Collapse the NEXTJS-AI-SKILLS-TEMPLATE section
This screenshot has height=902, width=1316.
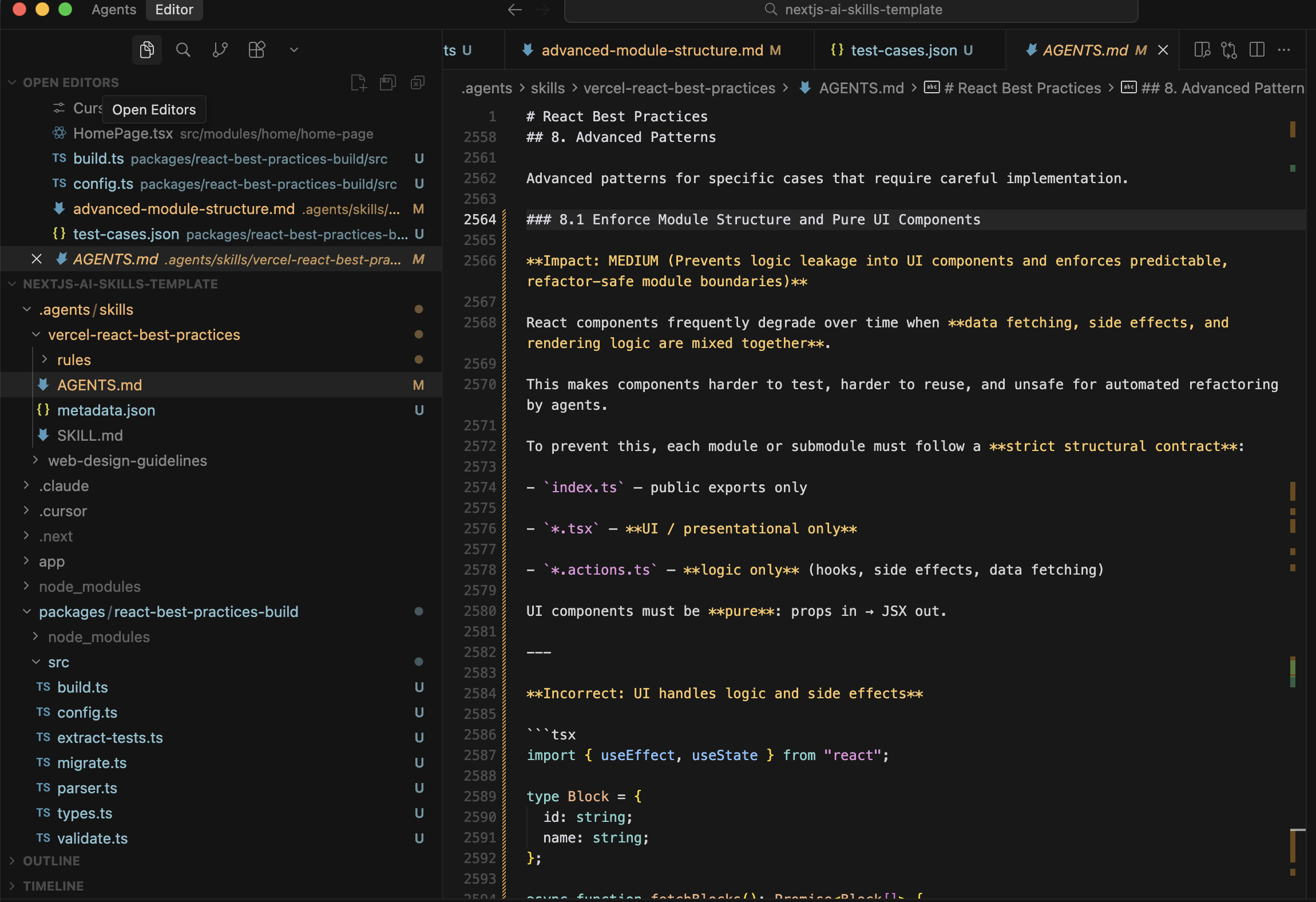tap(13, 284)
